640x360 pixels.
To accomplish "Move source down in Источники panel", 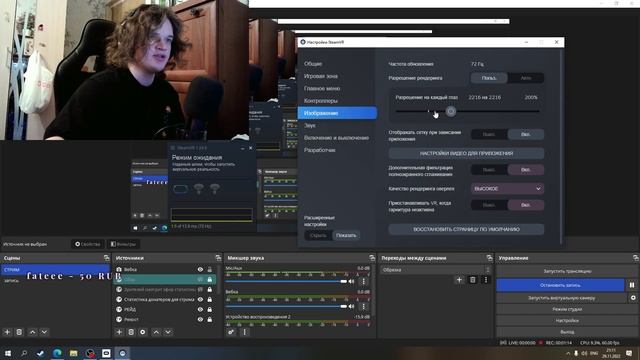I will (x=168, y=332).
